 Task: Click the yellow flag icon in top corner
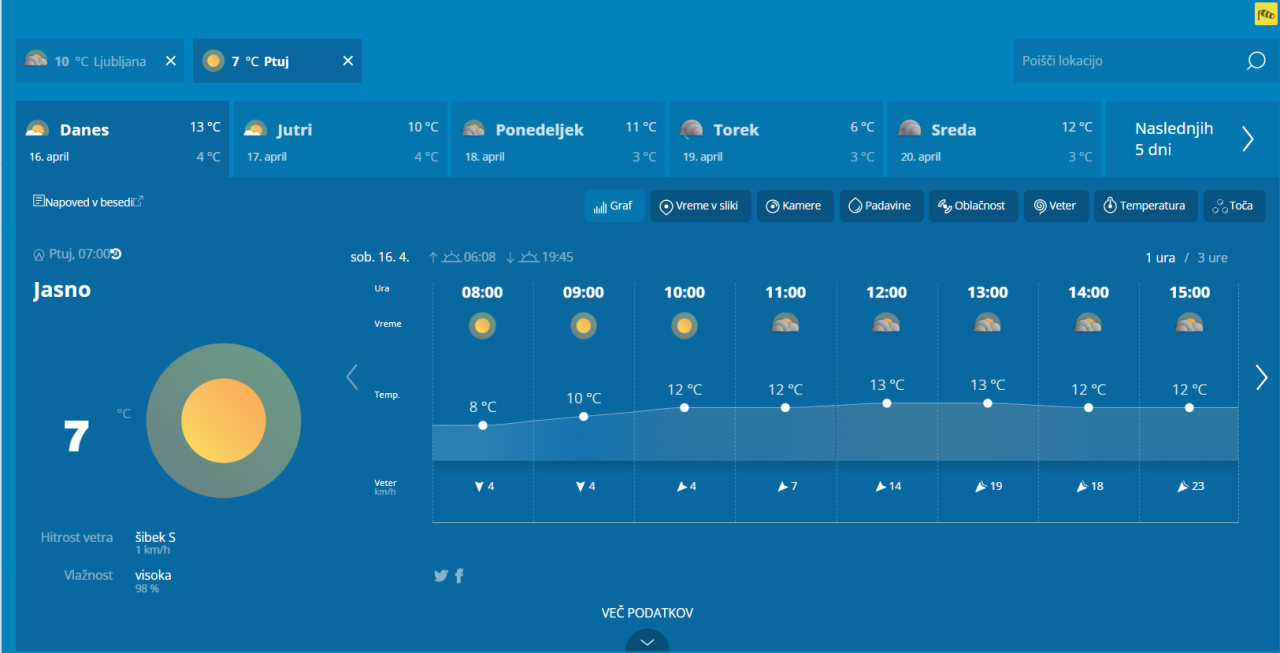1265,14
